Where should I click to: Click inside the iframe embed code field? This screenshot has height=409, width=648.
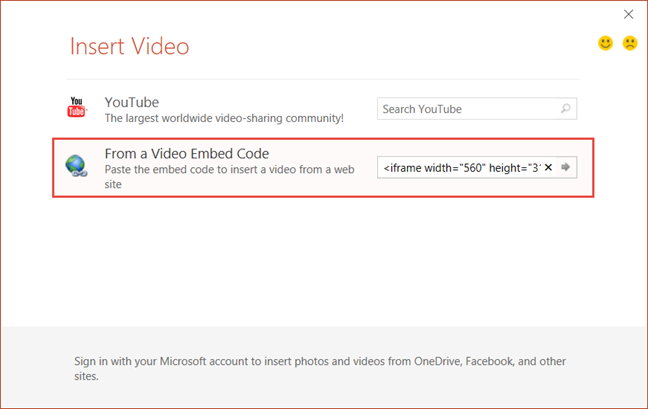[460, 167]
